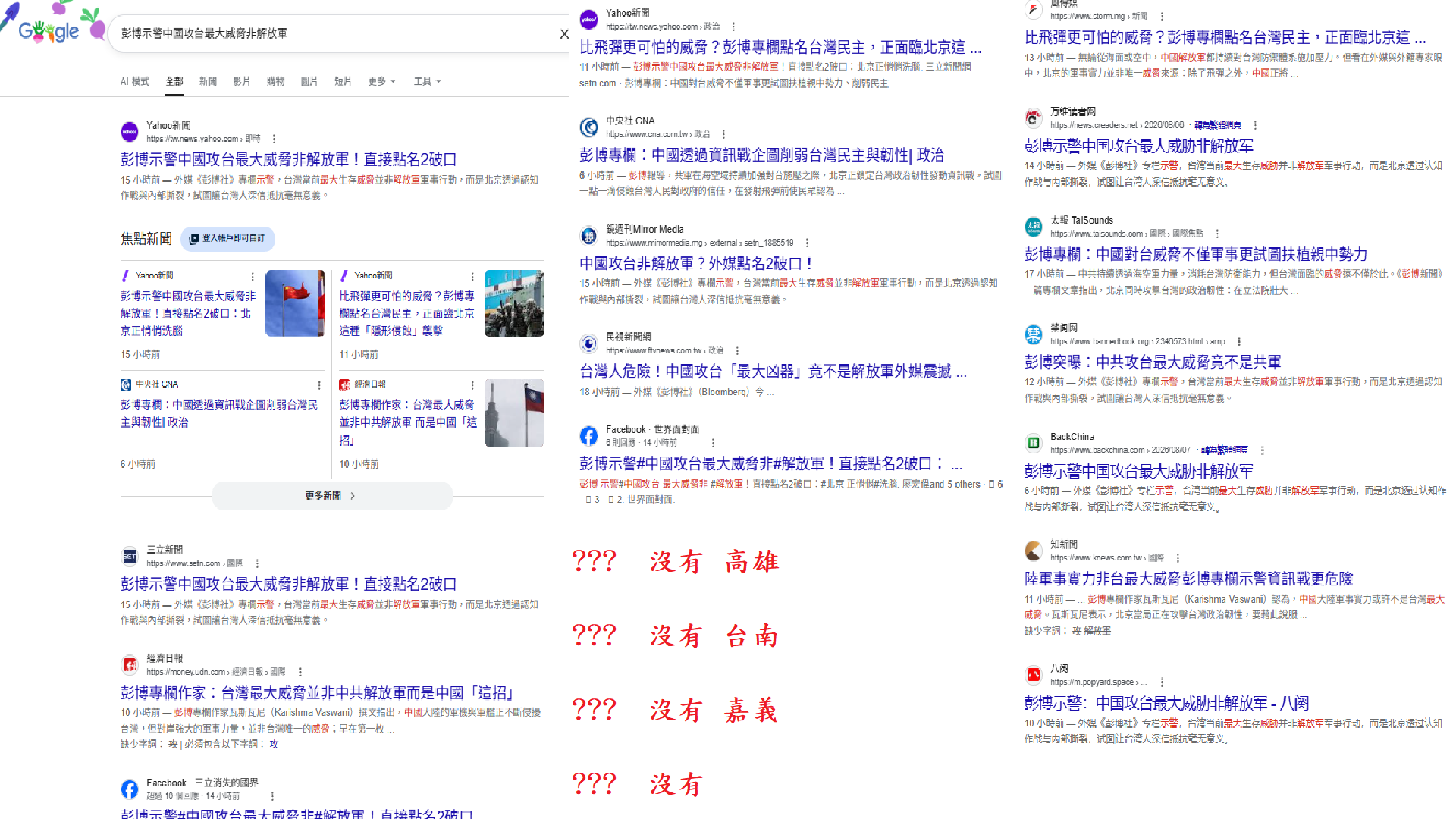Click 中央社 CNA favicon beside www.cna.com.tw
This screenshot has width=1456, height=819.
tap(588, 127)
